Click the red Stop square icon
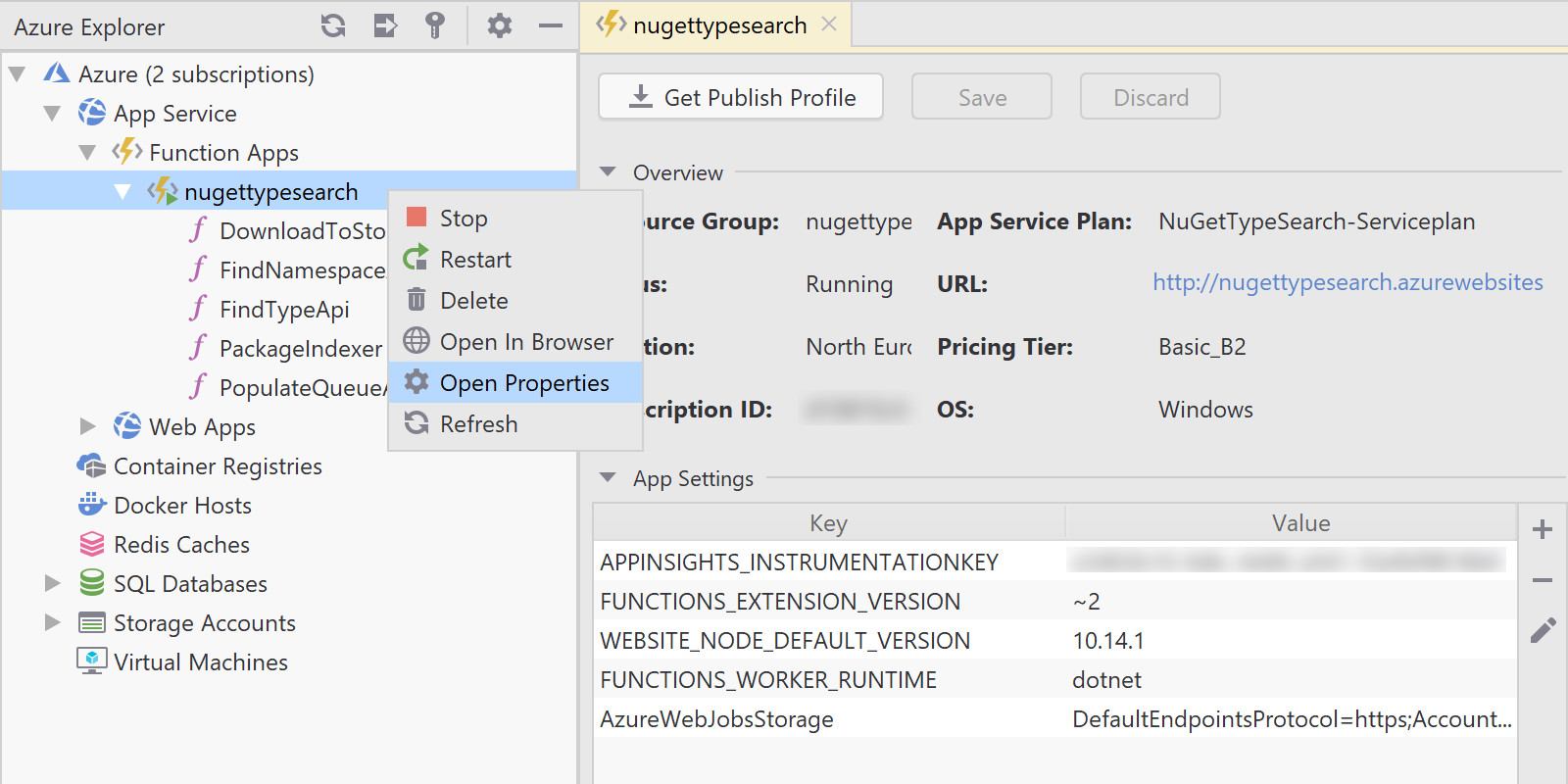1568x784 pixels. (416, 217)
